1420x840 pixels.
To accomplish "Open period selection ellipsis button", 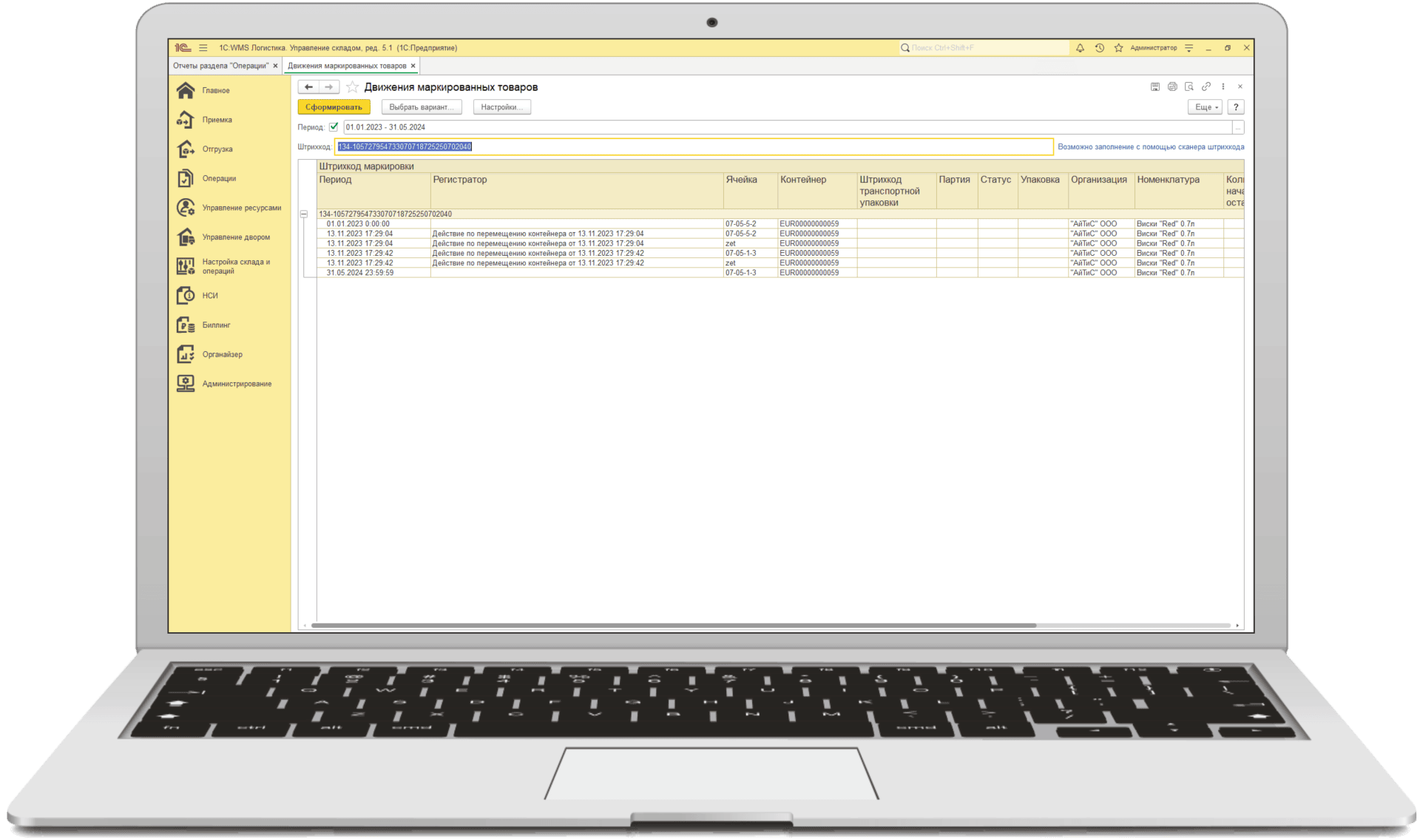I will pos(1237,127).
